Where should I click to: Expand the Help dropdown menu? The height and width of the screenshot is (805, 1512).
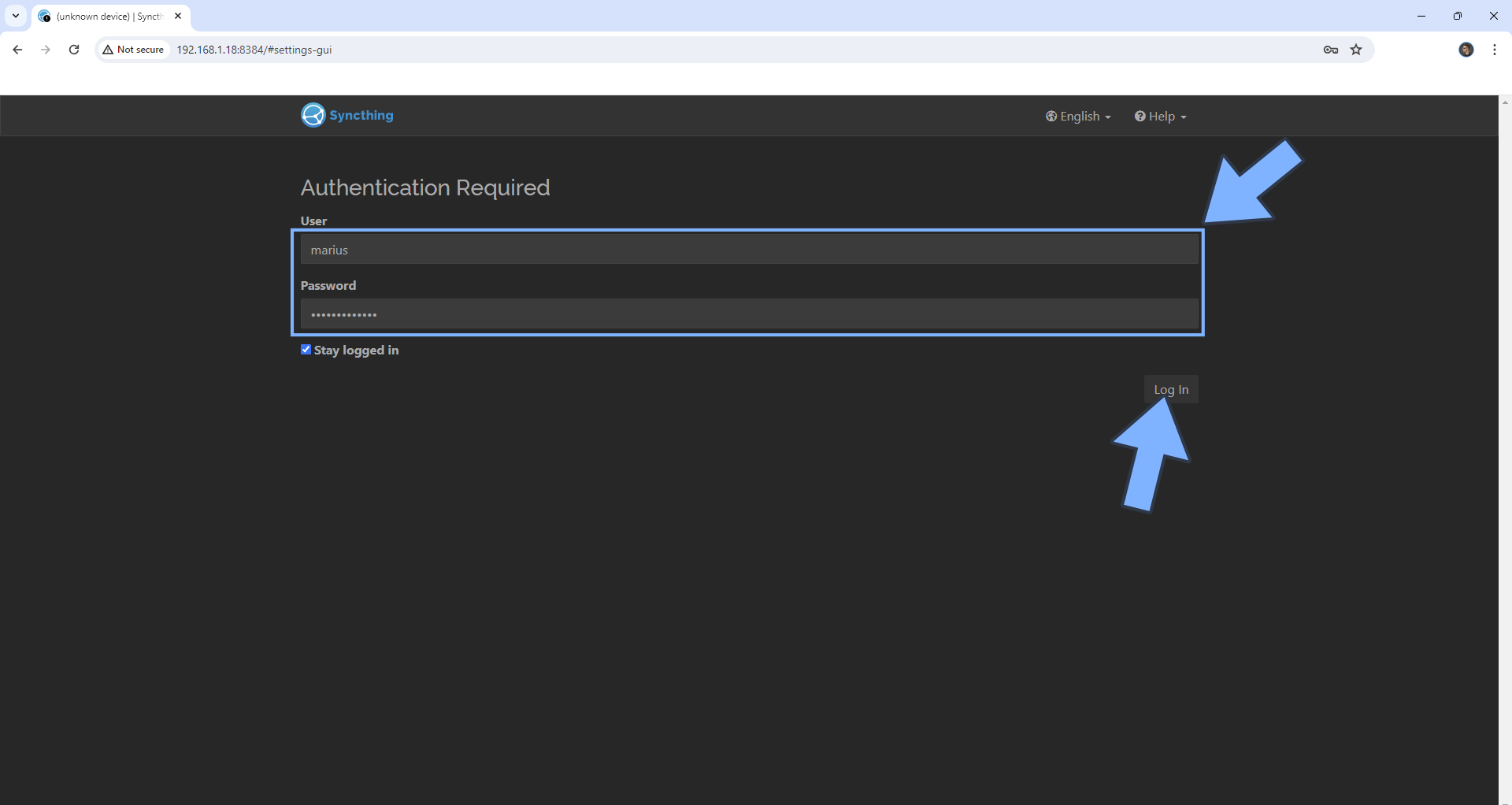click(x=1160, y=117)
